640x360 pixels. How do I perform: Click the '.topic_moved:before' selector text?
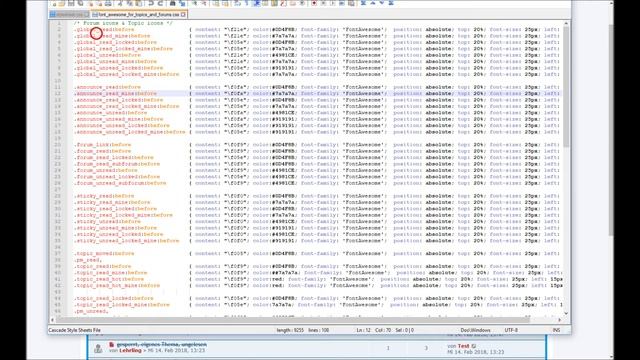pos(104,253)
